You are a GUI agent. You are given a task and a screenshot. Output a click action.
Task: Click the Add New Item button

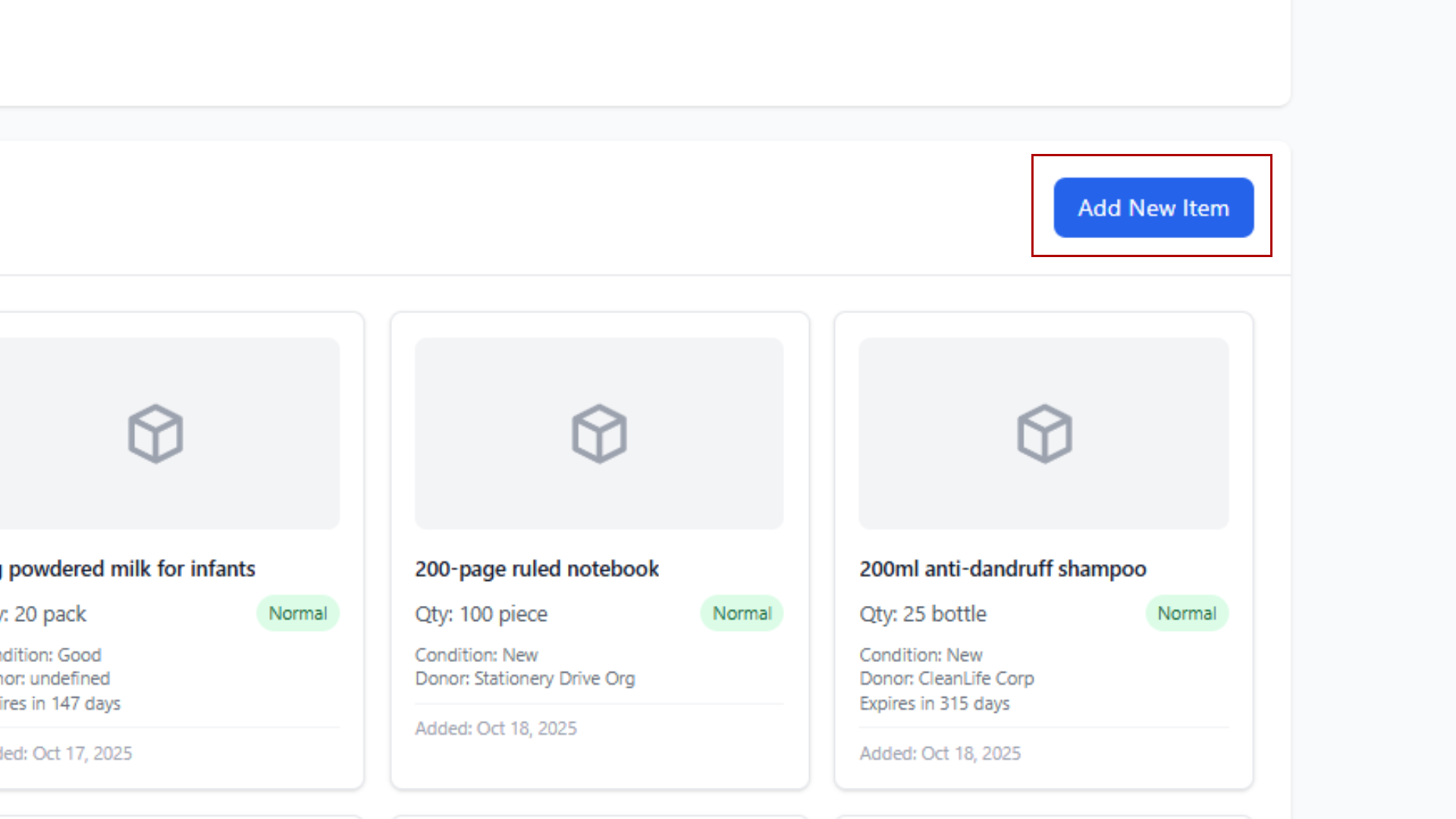pos(1153,208)
